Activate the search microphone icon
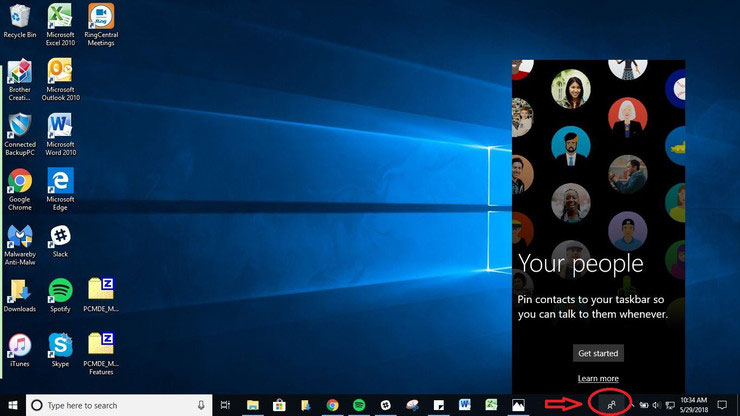The height and width of the screenshot is (416, 740). pyautogui.click(x=201, y=405)
